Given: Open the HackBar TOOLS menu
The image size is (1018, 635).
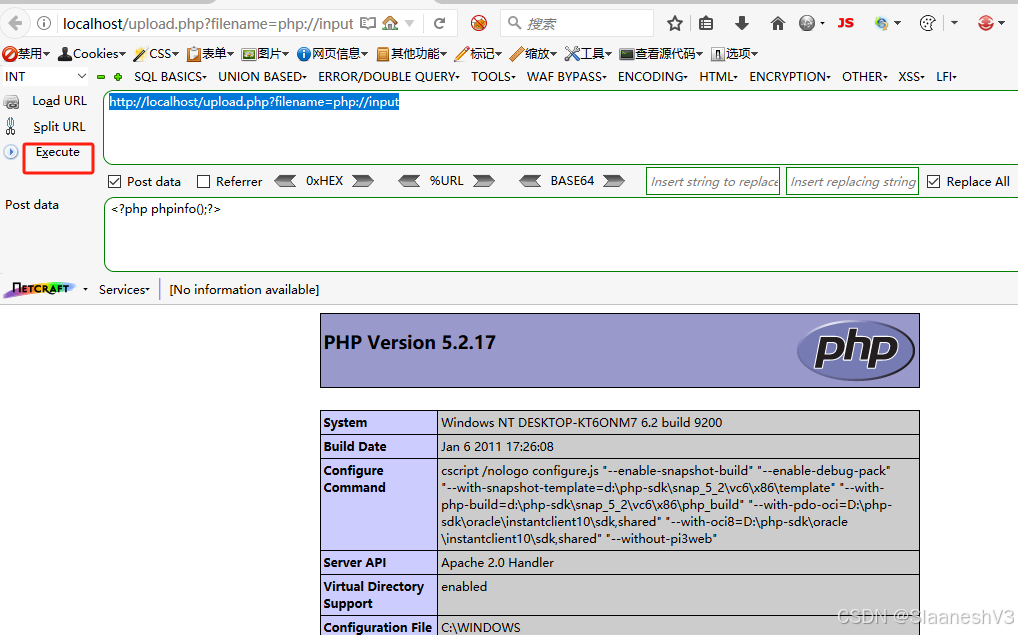Looking at the screenshot, I should tap(493, 77).
